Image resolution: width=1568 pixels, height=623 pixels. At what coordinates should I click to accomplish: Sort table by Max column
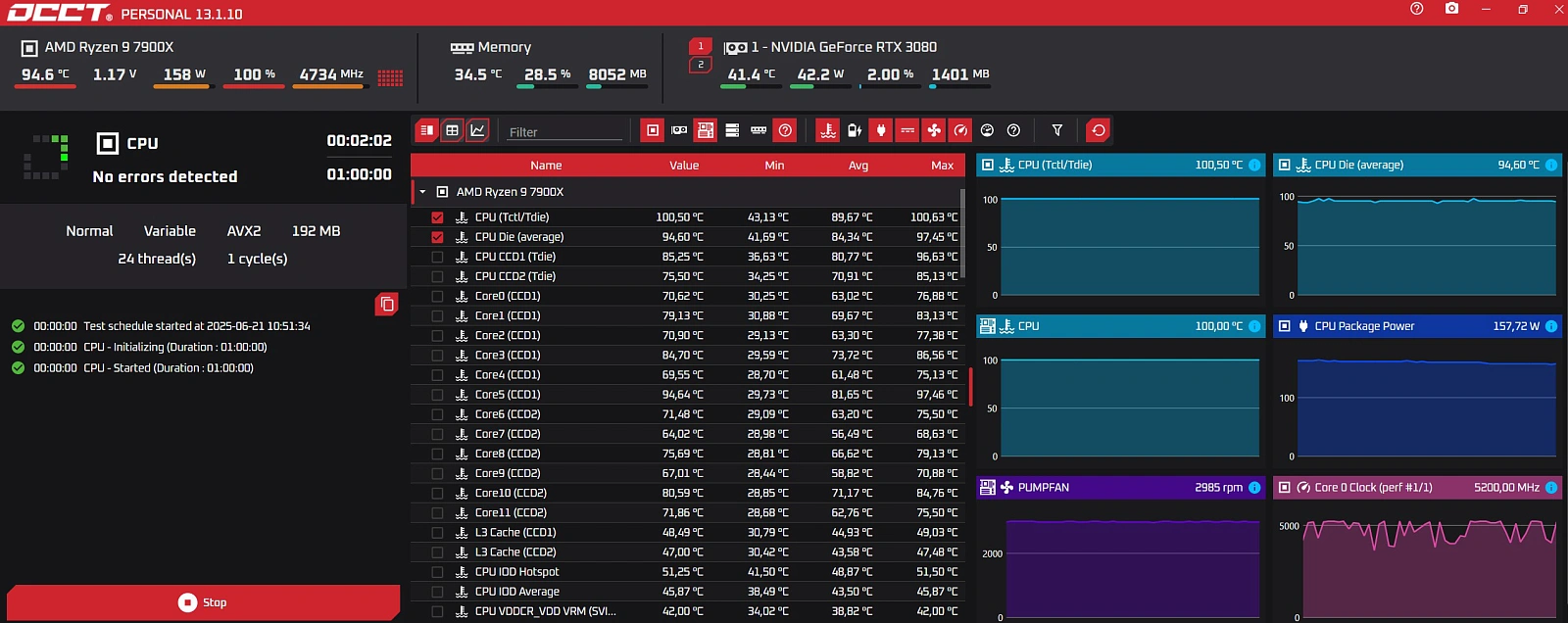tap(943, 166)
